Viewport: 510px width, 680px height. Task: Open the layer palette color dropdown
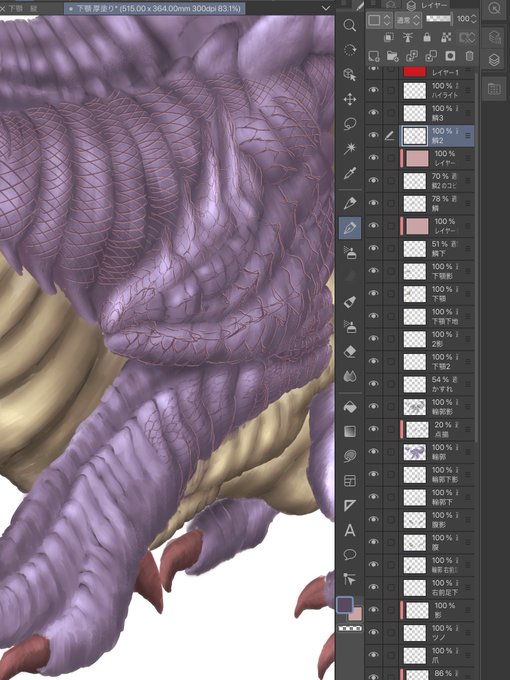point(379,20)
